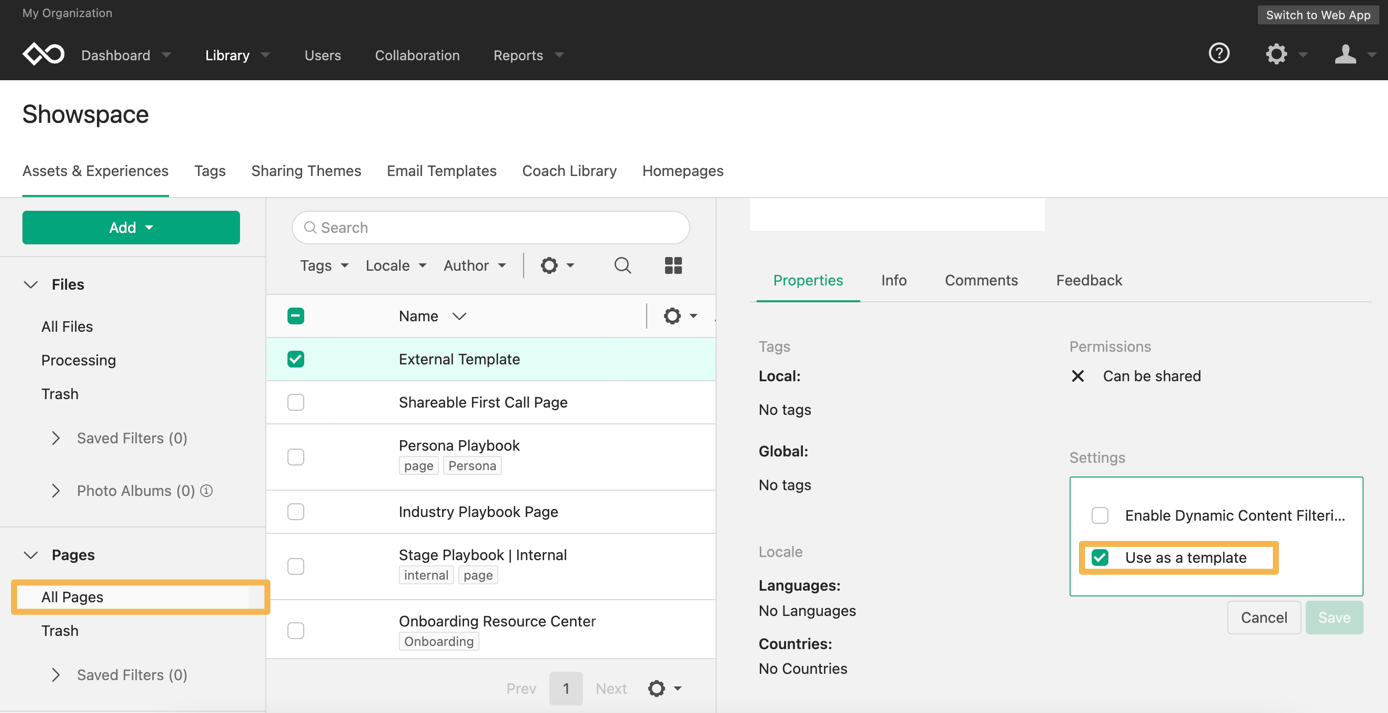Open column settings gear in Name header
This screenshot has width=1388, height=713.
[672, 316]
